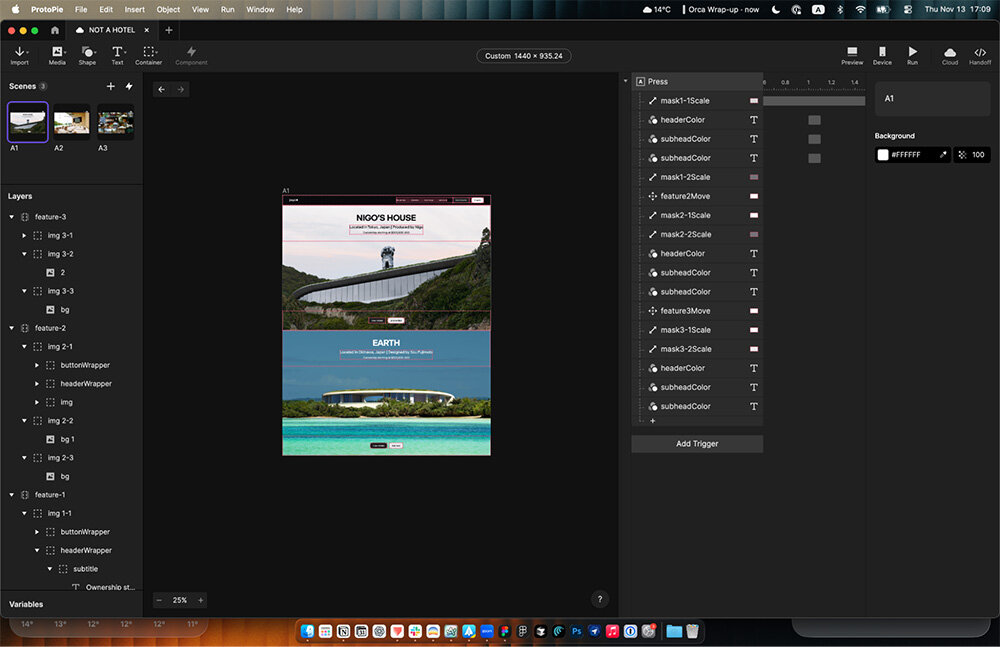Image resolution: width=1000 pixels, height=647 pixels.
Task: Click the Add Trigger button
Action: [x=697, y=444]
